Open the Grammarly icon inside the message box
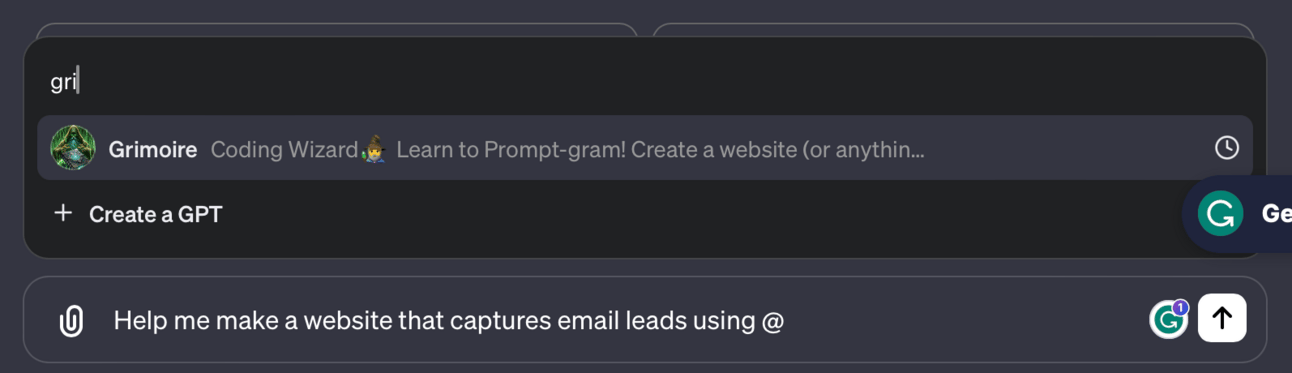Image resolution: width=1292 pixels, height=373 pixels. tap(1166, 320)
